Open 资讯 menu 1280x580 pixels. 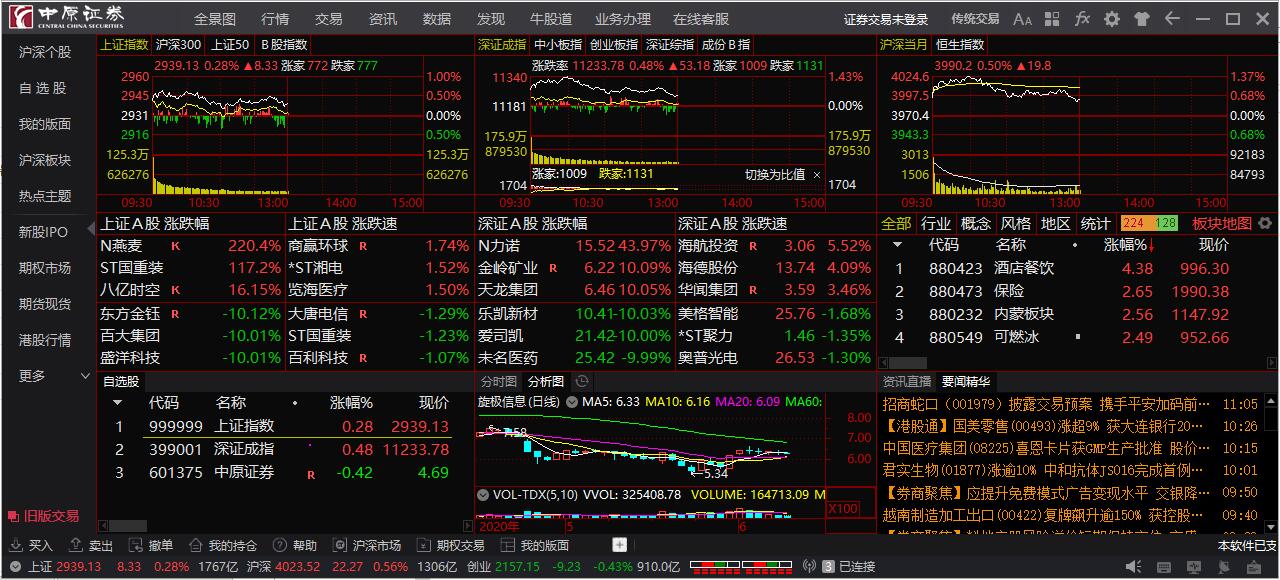point(382,19)
